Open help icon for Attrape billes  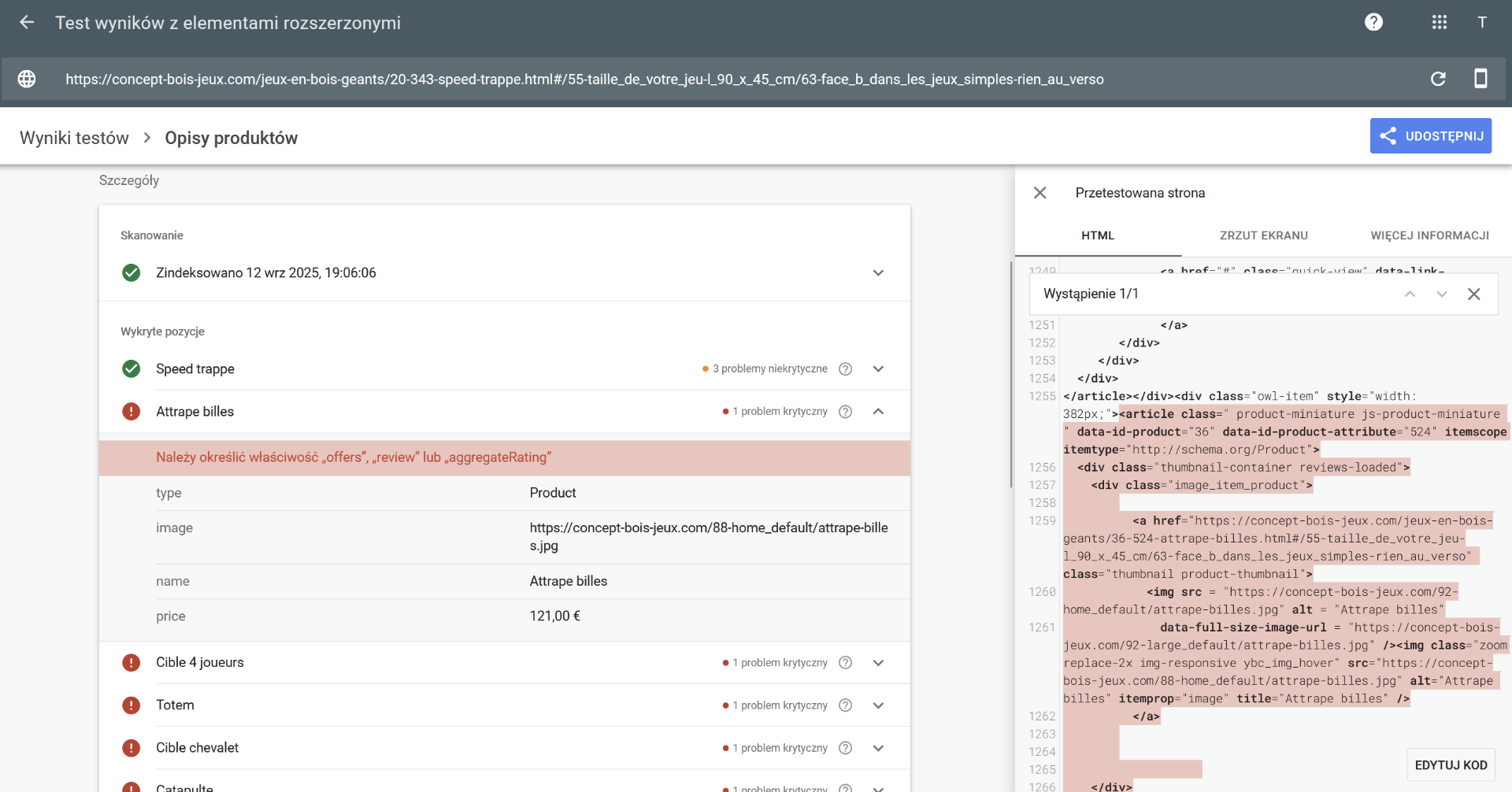[845, 412]
